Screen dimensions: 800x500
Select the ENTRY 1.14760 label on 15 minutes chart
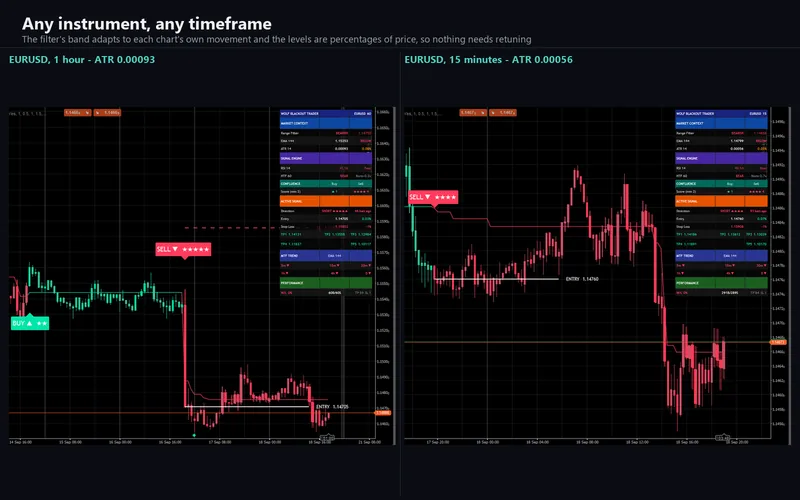coord(582,279)
